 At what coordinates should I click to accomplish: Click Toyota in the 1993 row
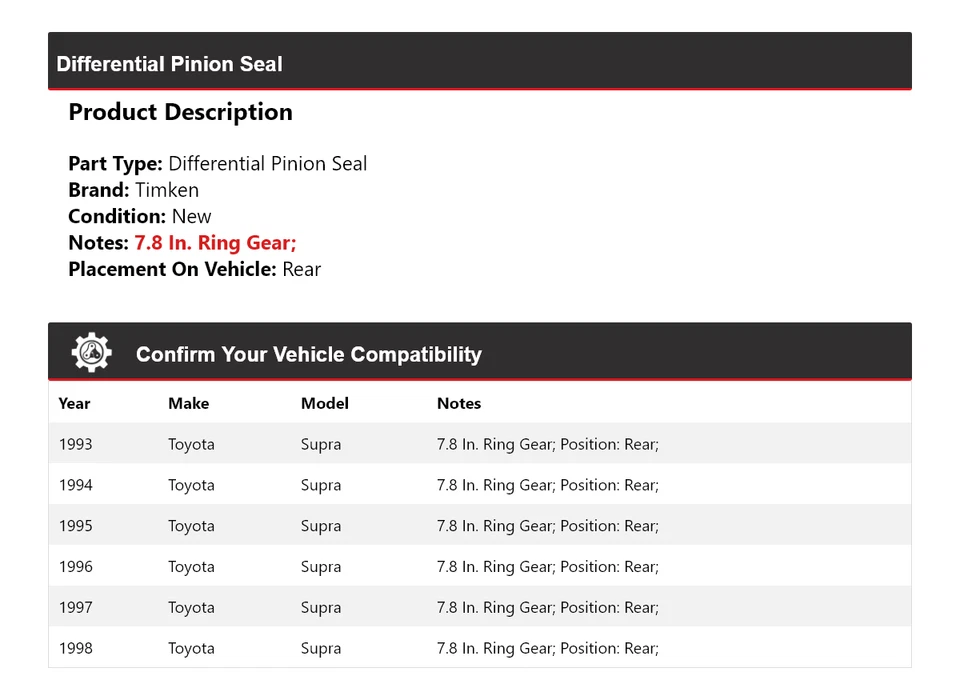(x=191, y=444)
